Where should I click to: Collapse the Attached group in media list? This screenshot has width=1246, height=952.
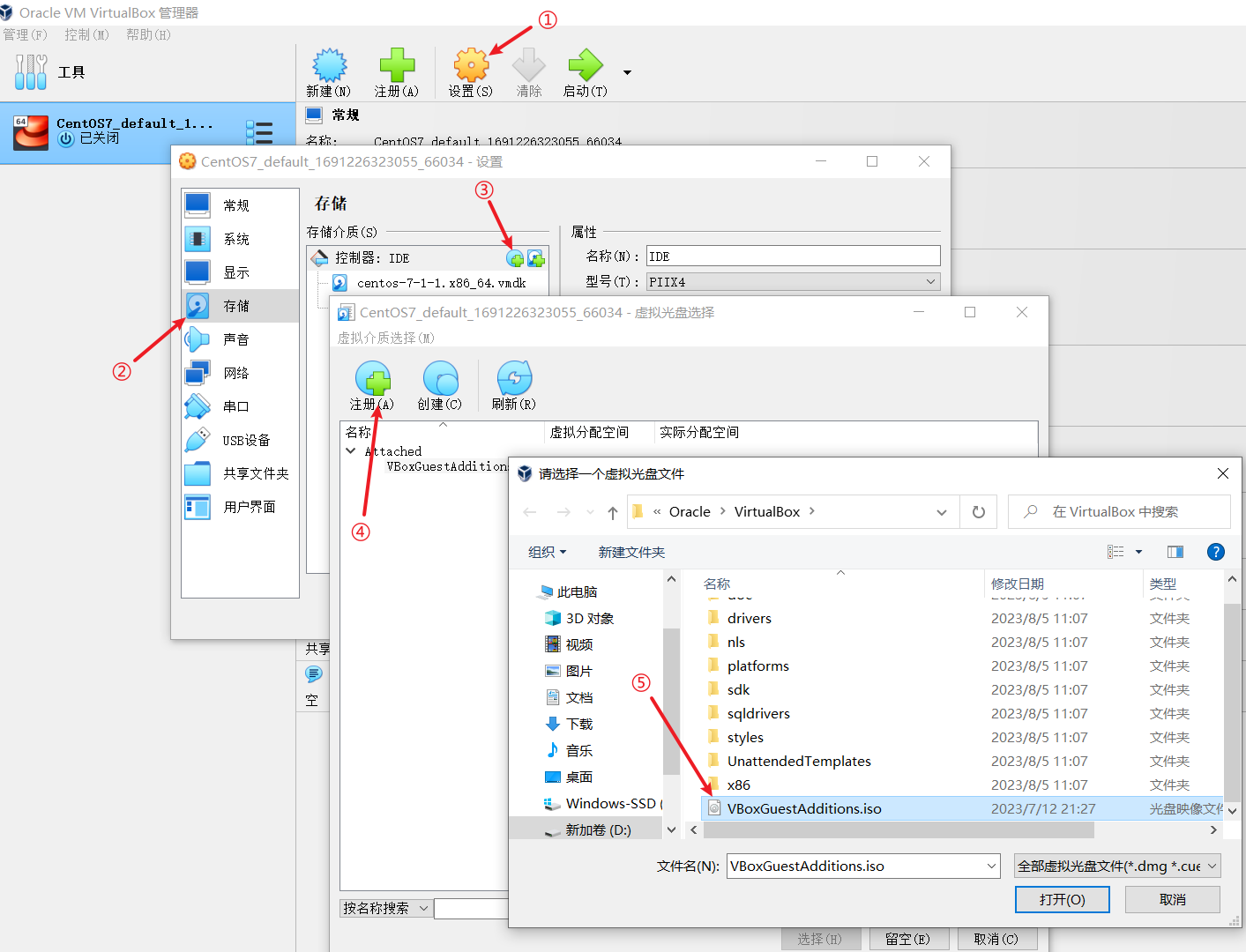(351, 450)
